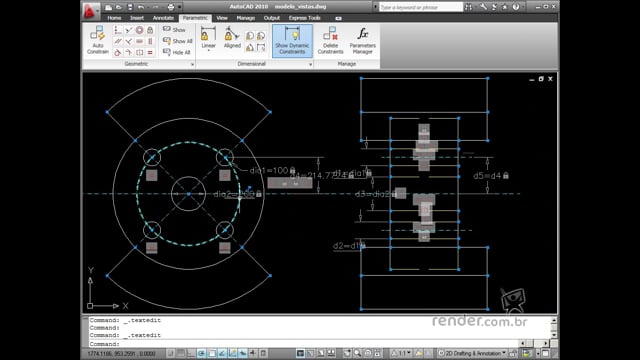
Task: Apply the Fix lock constraint
Action: tap(150, 30)
